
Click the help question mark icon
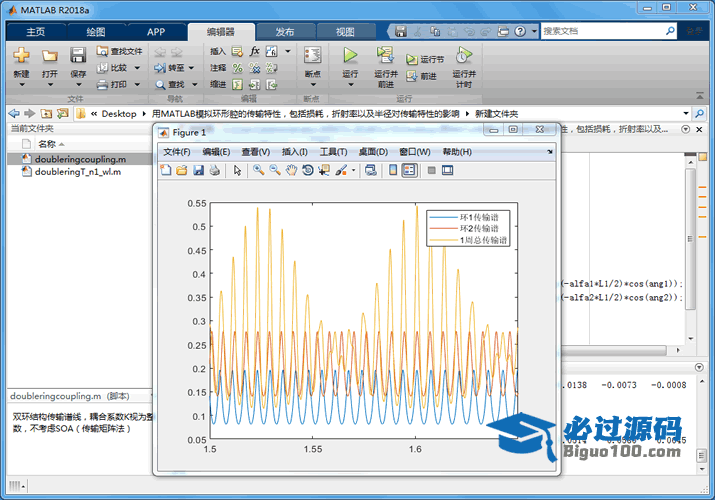[520, 31]
